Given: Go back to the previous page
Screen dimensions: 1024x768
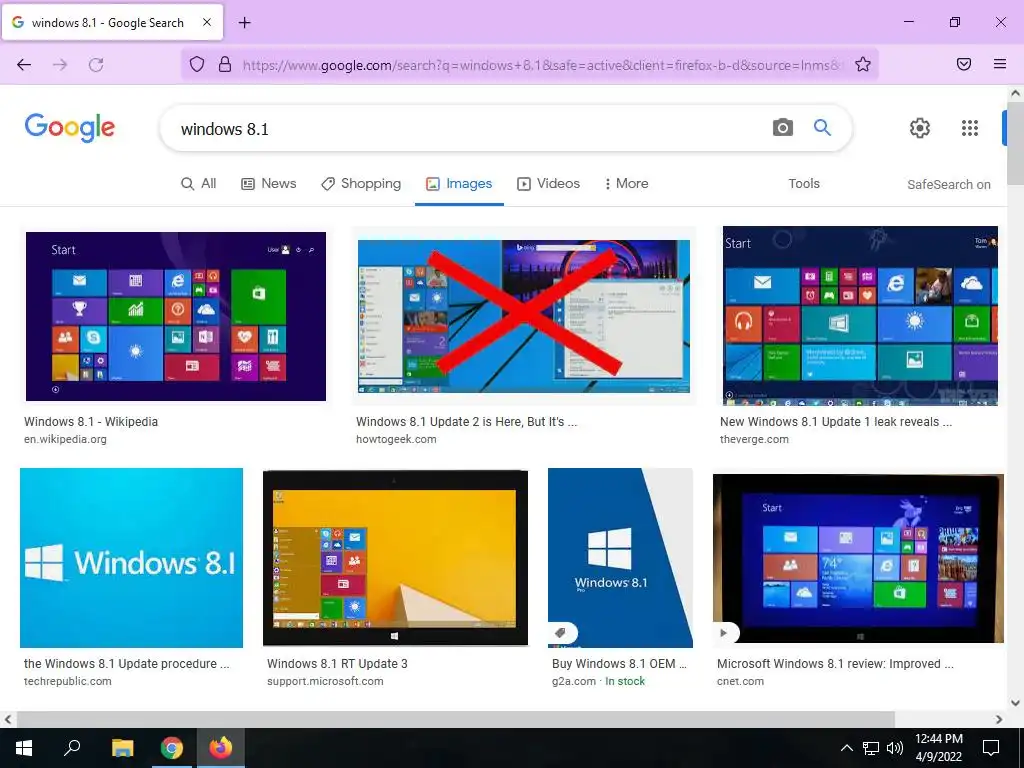Looking at the screenshot, I should click(x=24, y=64).
